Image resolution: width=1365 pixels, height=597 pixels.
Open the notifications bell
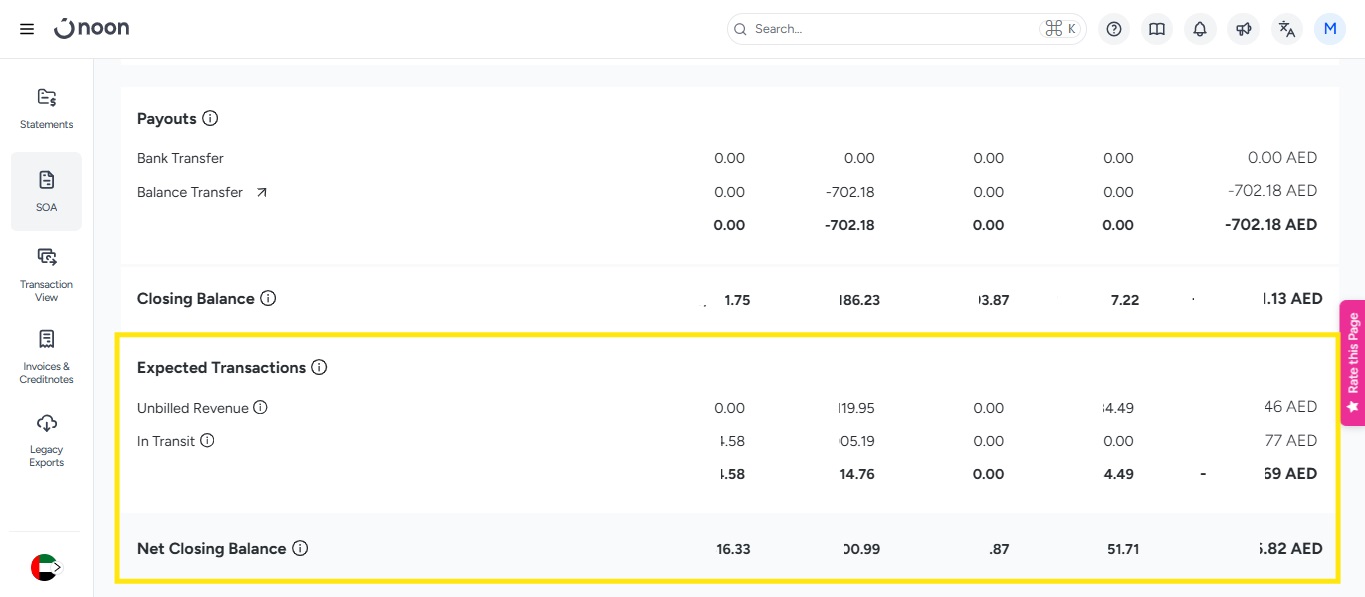1200,29
